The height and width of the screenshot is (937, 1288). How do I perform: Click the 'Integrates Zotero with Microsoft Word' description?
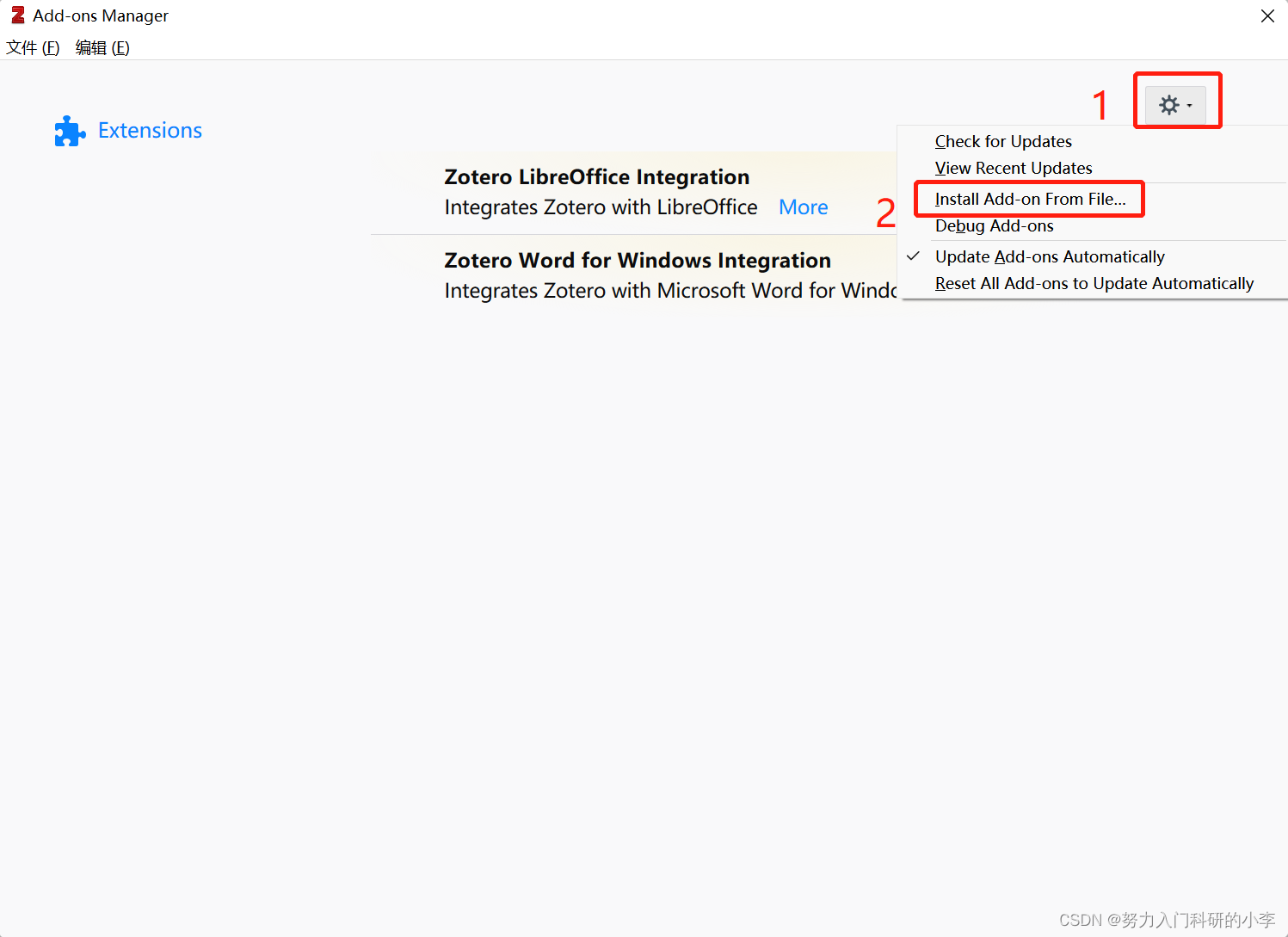click(670, 291)
